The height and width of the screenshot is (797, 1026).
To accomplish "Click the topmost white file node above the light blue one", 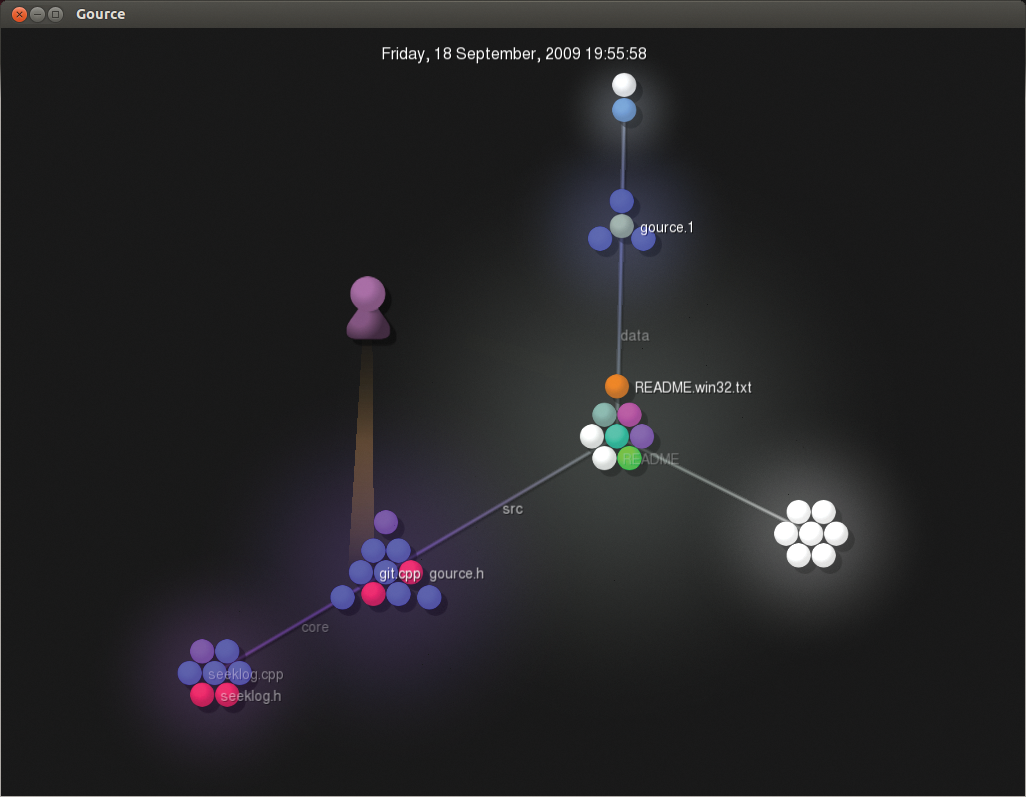I will pyautogui.click(x=624, y=85).
